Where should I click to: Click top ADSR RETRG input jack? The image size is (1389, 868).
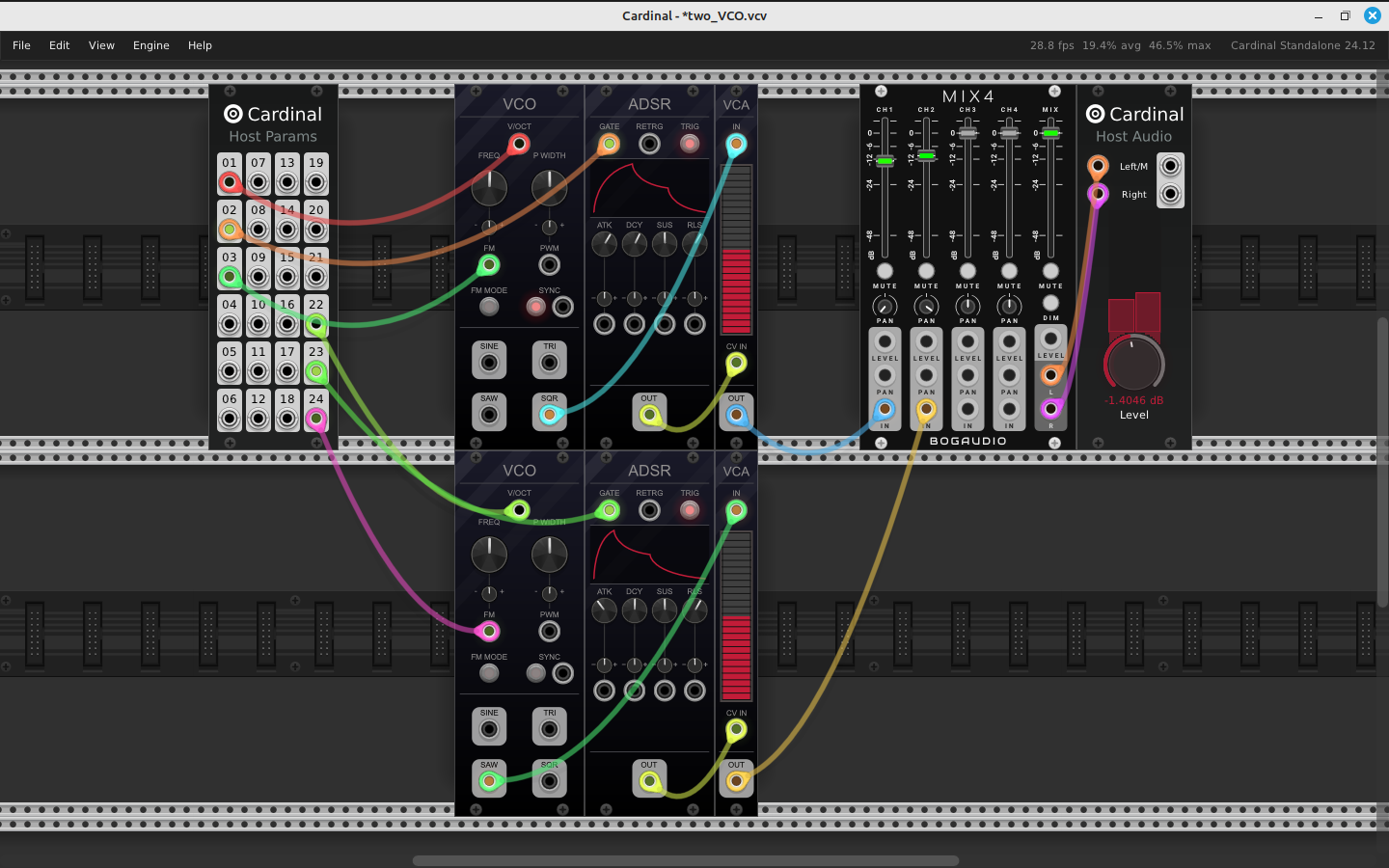point(649,144)
